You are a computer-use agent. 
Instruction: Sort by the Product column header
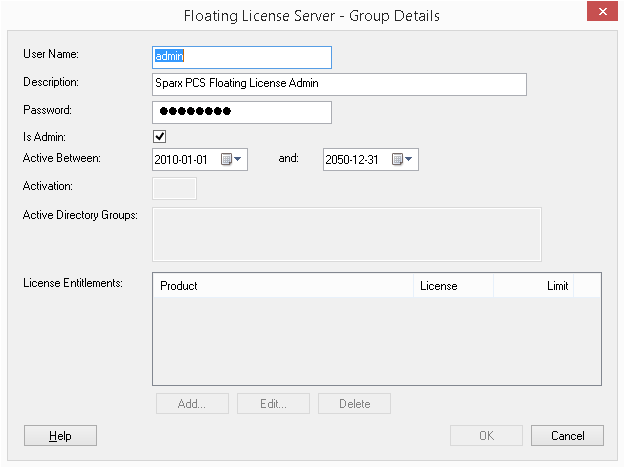(x=282, y=286)
